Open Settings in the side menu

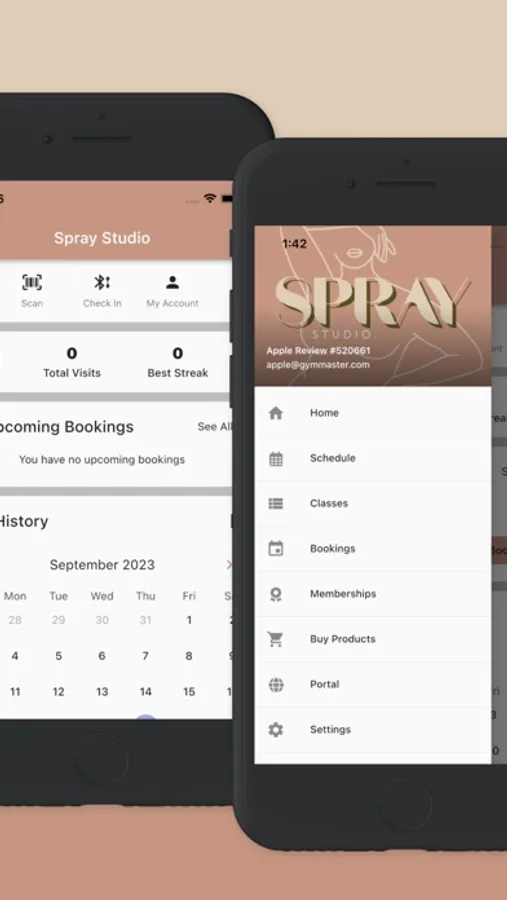click(x=373, y=730)
